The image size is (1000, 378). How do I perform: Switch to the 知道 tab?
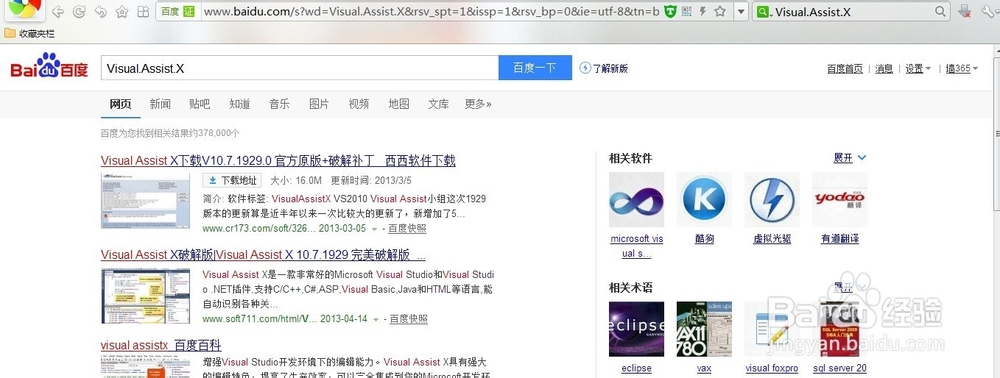click(240, 104)
